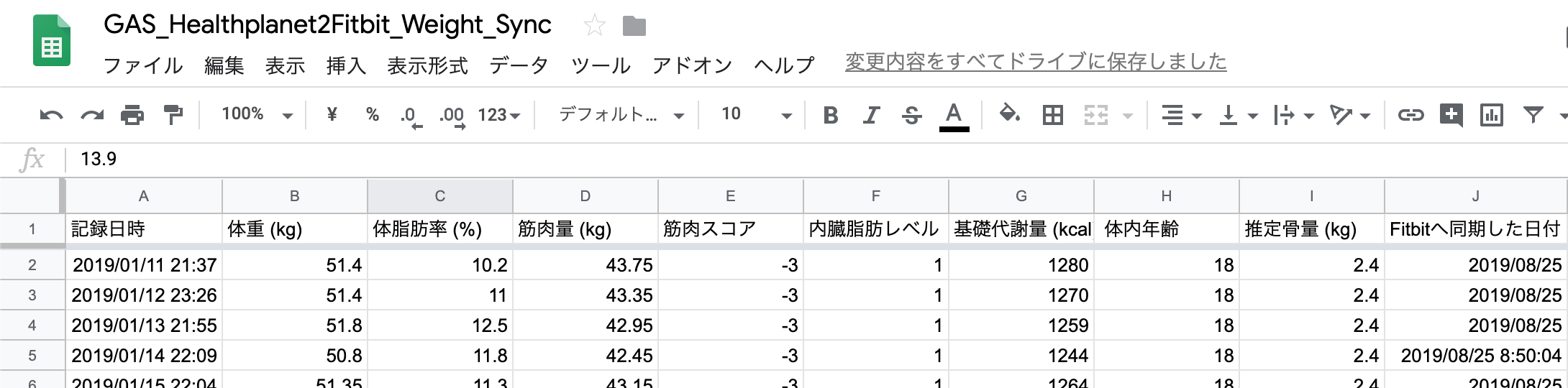Toggle Strikethrough formatting
1568x388 pixels.
click(x=911, y=115)
